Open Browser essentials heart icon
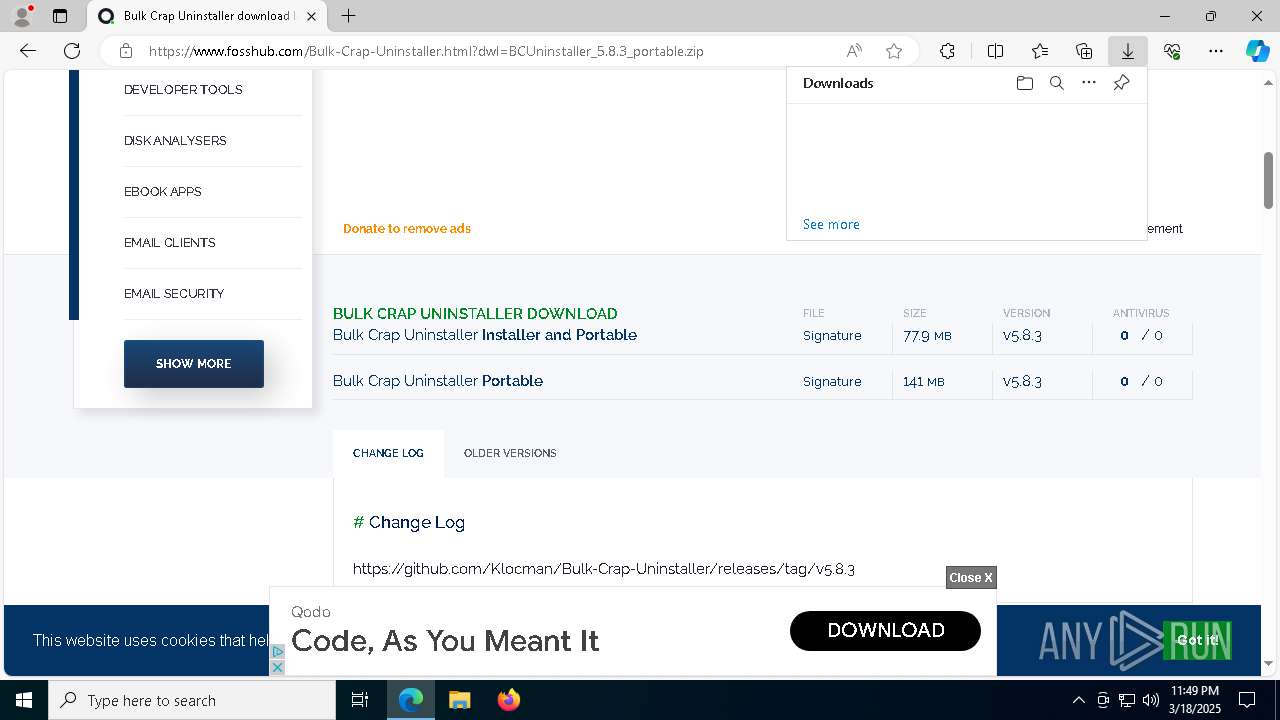The width and height of the screenshot is (1280, 720). pos(1172,51)
